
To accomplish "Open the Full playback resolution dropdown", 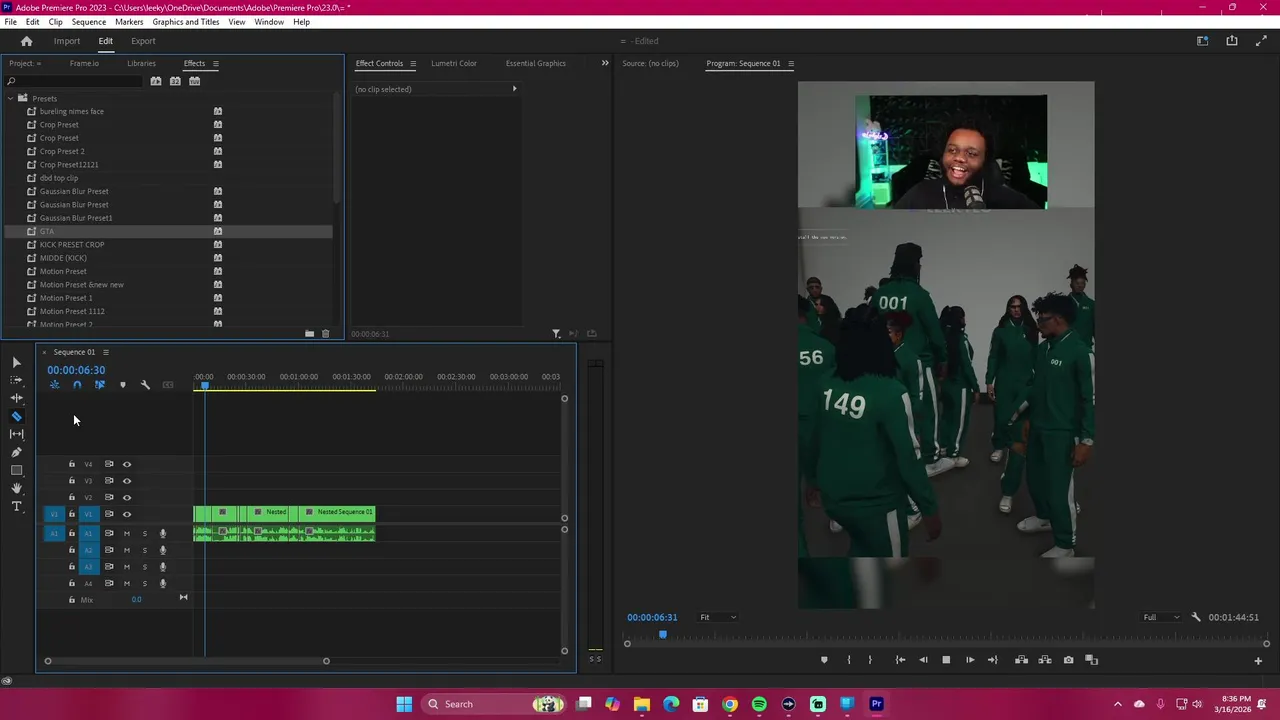I will [x=1161, y=617].
